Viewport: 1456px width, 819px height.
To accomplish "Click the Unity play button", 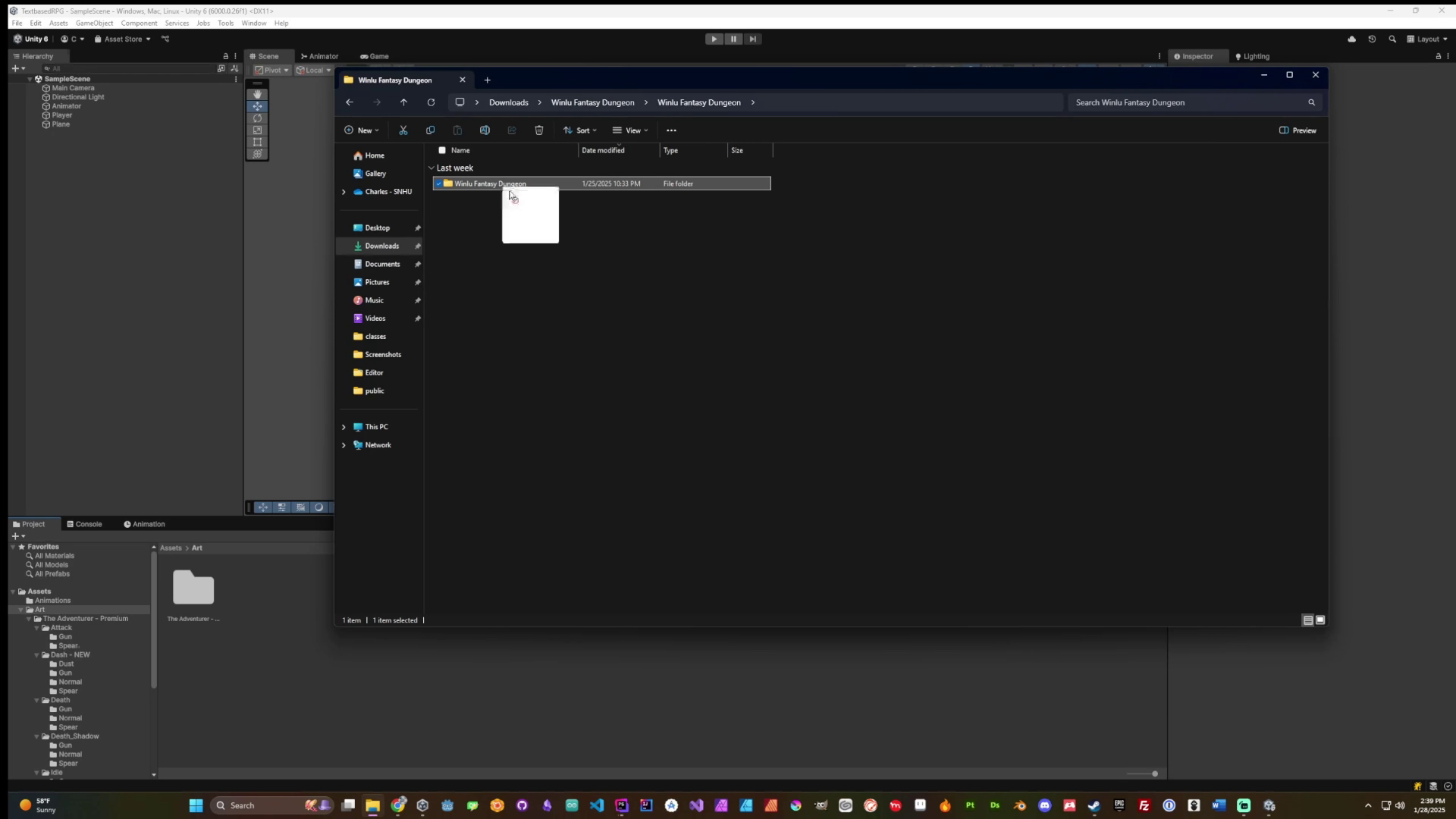I will point(714,39).
